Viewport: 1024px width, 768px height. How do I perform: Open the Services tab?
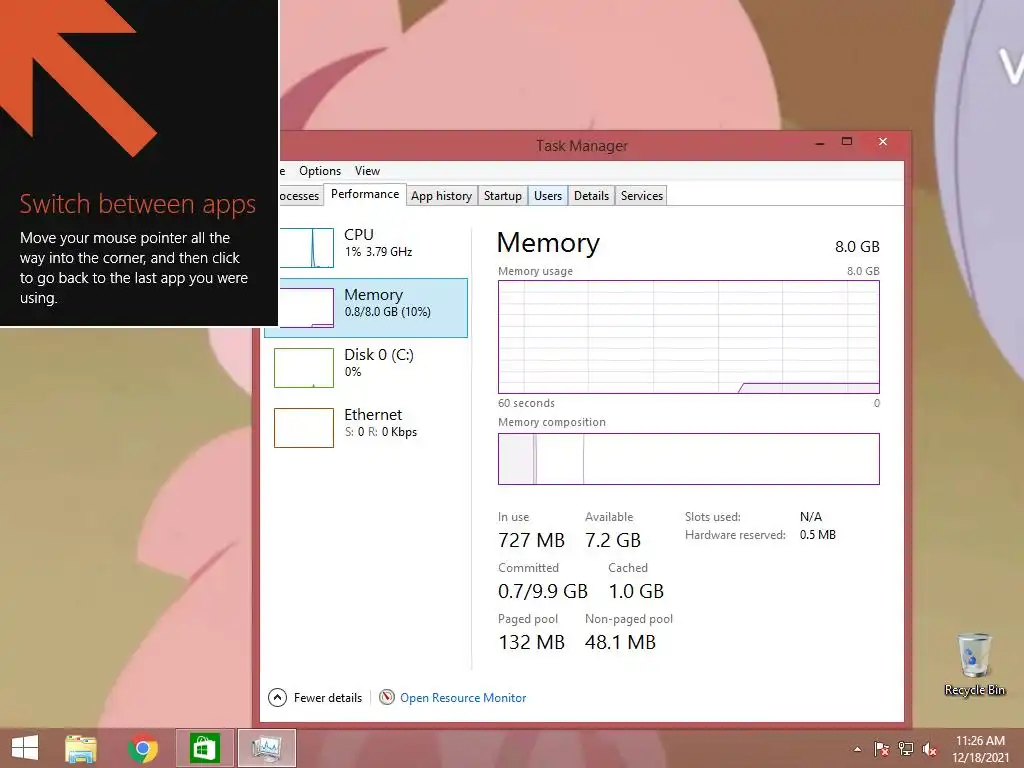click(641, 196)
